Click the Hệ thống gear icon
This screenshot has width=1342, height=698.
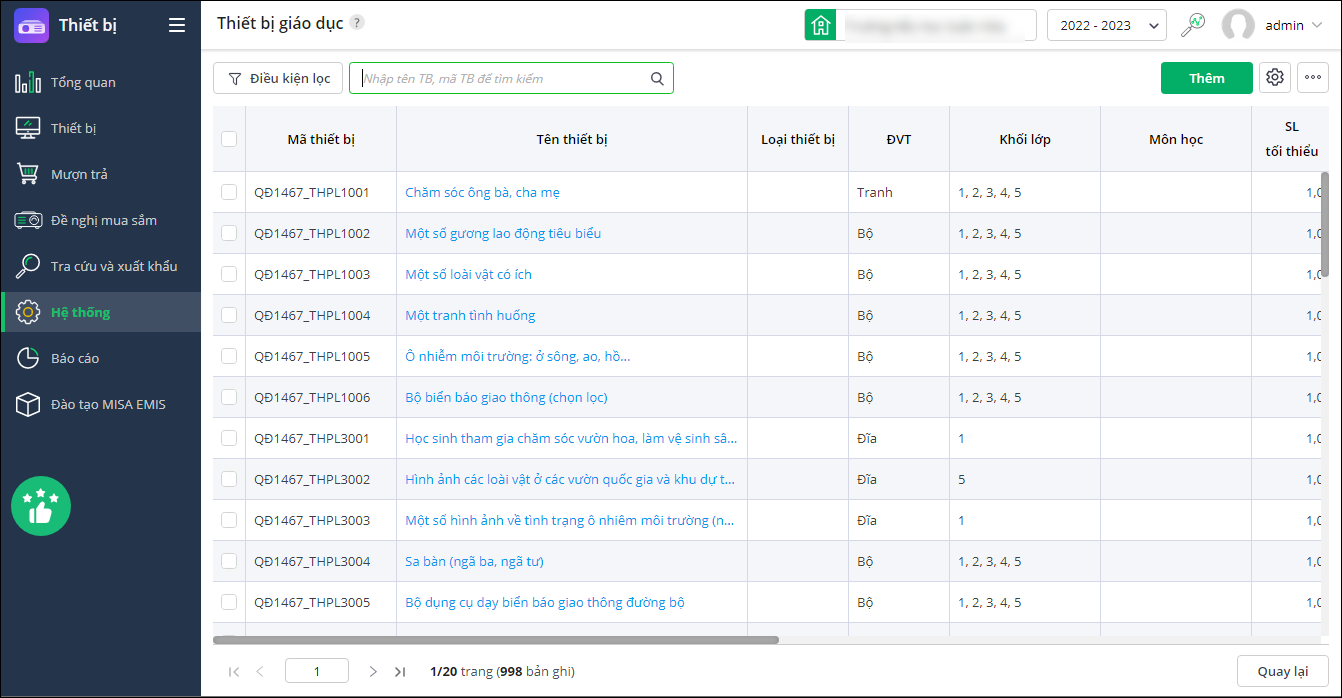tap(28, 312)
